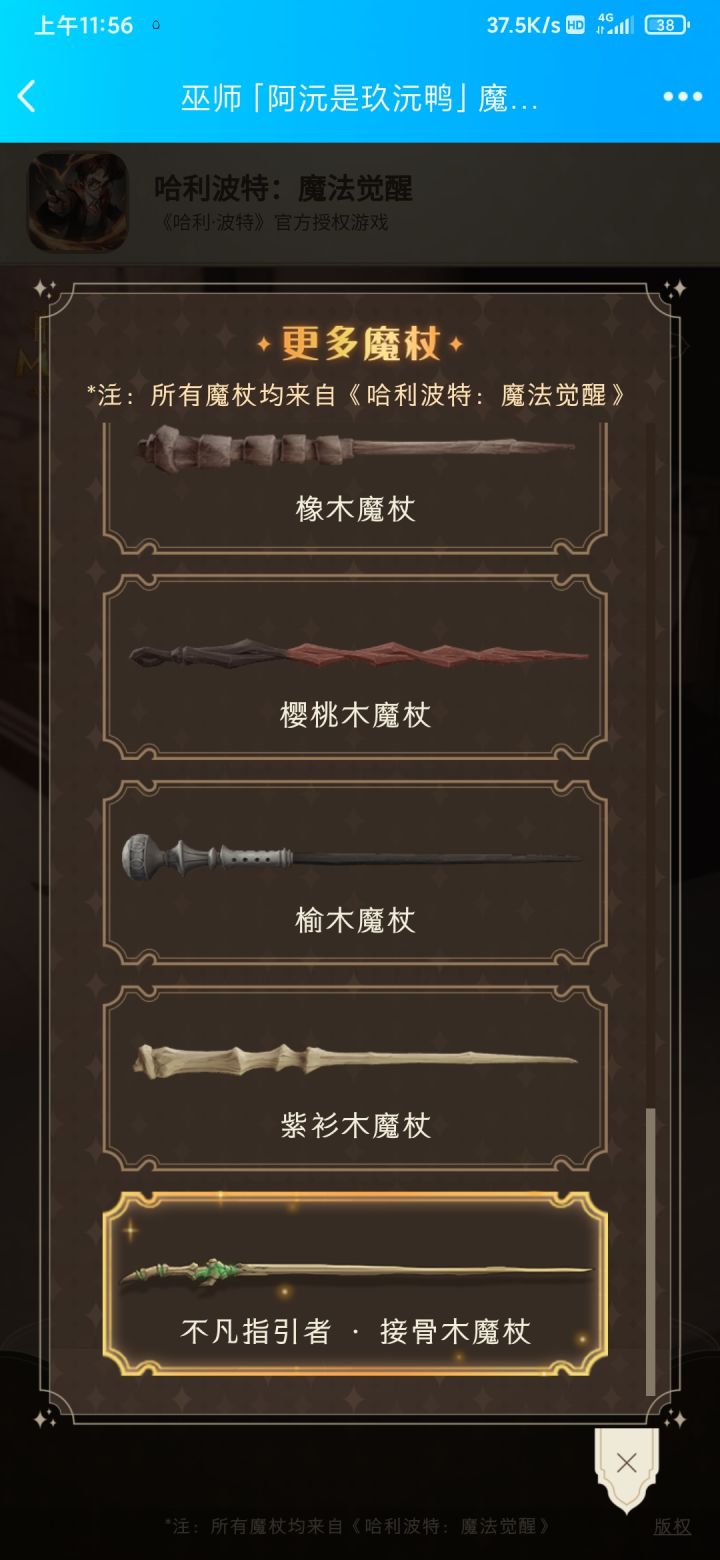Open the three-dot more options menu
720x1560 pixels.
[682, 97]
